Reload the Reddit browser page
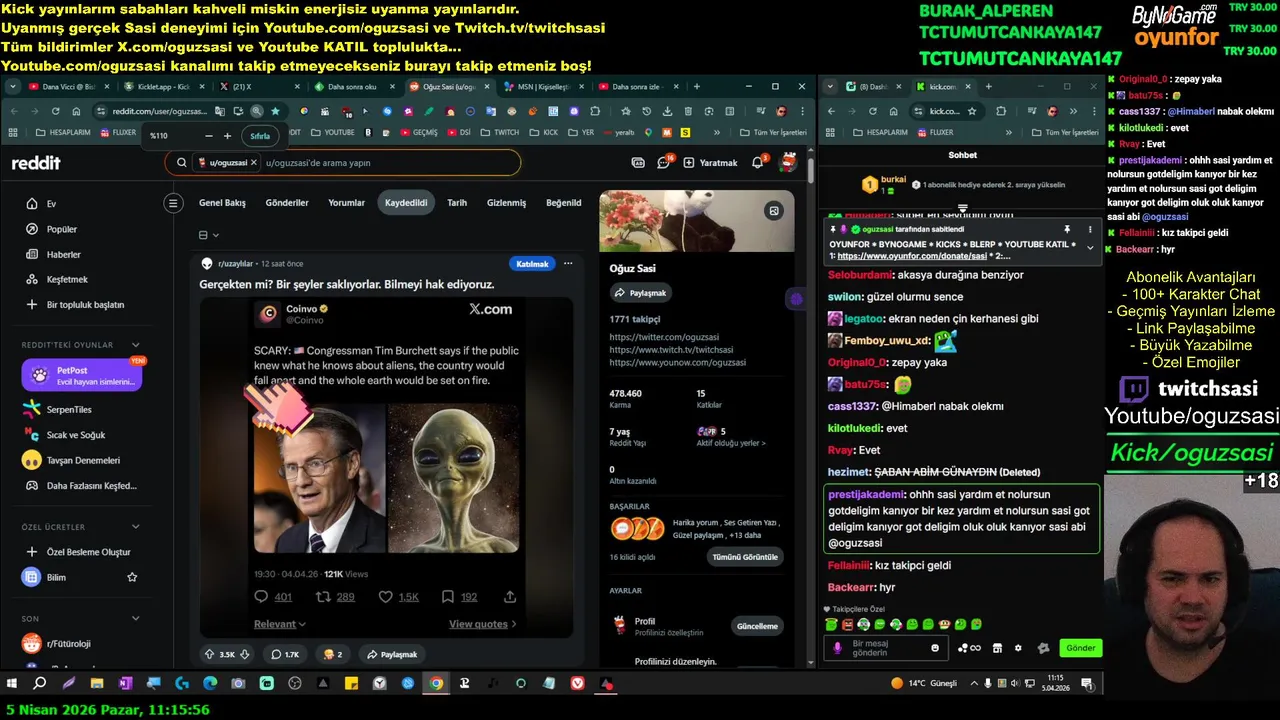The width and height of the screenshot is (1280, 720). coord(55,111)
